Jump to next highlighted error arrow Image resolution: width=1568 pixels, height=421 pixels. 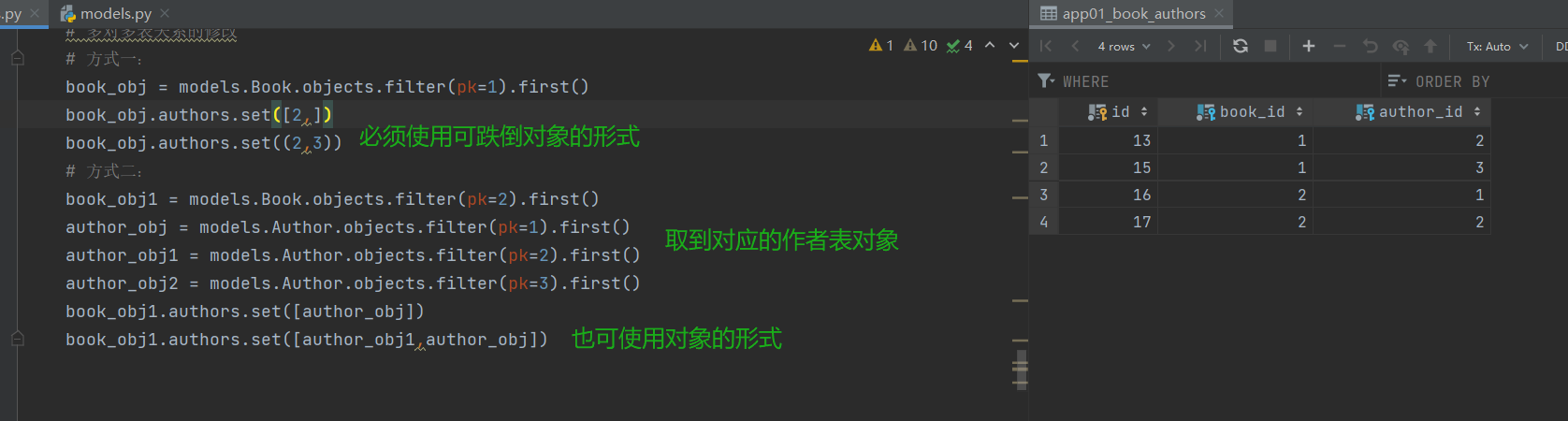pyautogui.click(x=1014, y=45)
